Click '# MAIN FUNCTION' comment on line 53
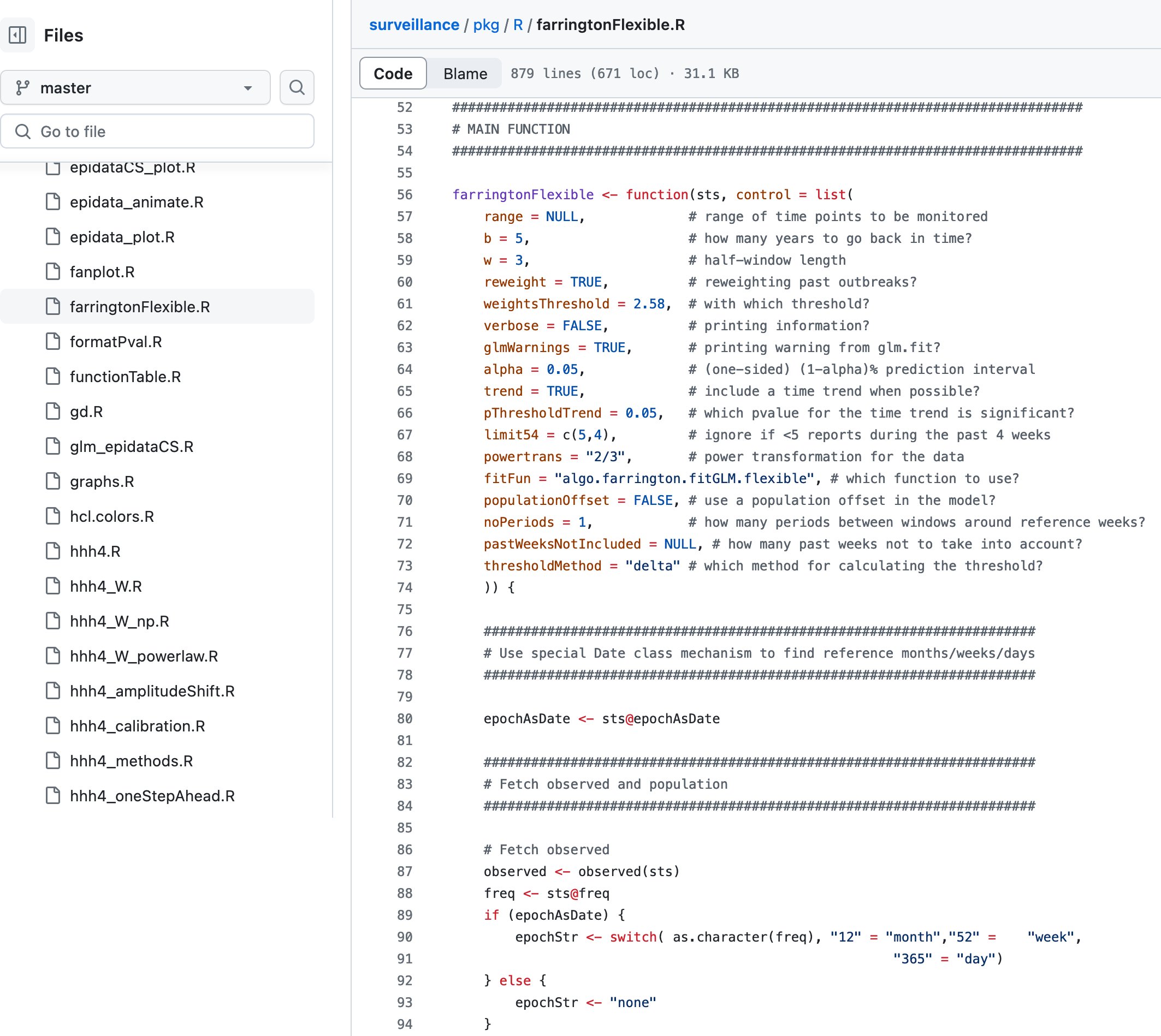 (511, 129)
